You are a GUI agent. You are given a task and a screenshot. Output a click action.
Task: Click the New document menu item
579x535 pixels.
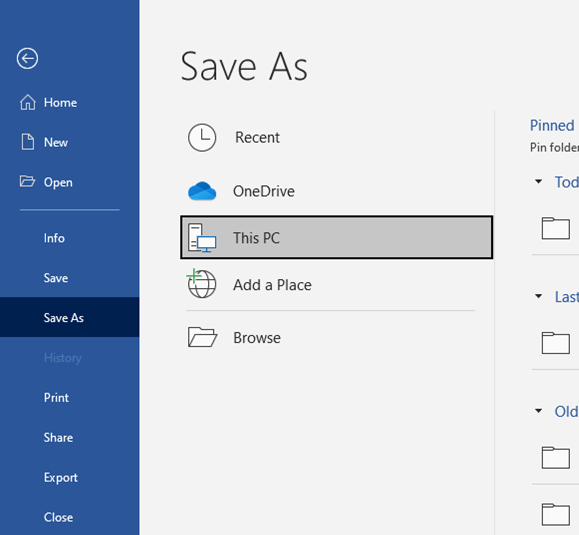(70, 142)
